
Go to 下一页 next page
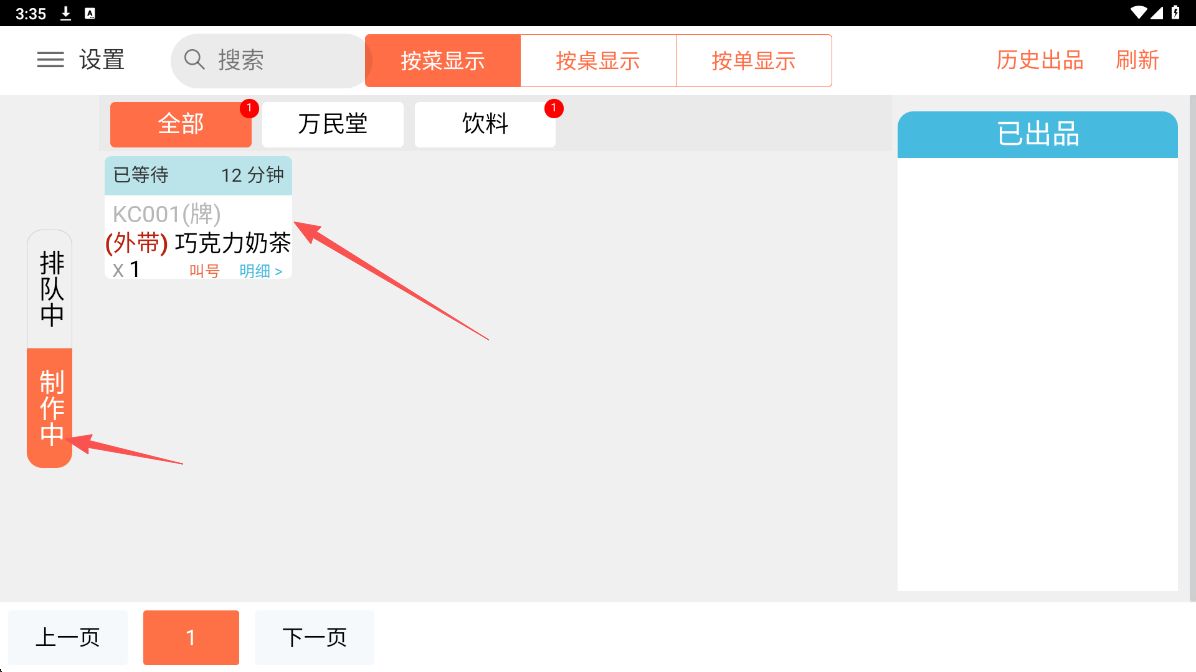click(x=314, y=637)
